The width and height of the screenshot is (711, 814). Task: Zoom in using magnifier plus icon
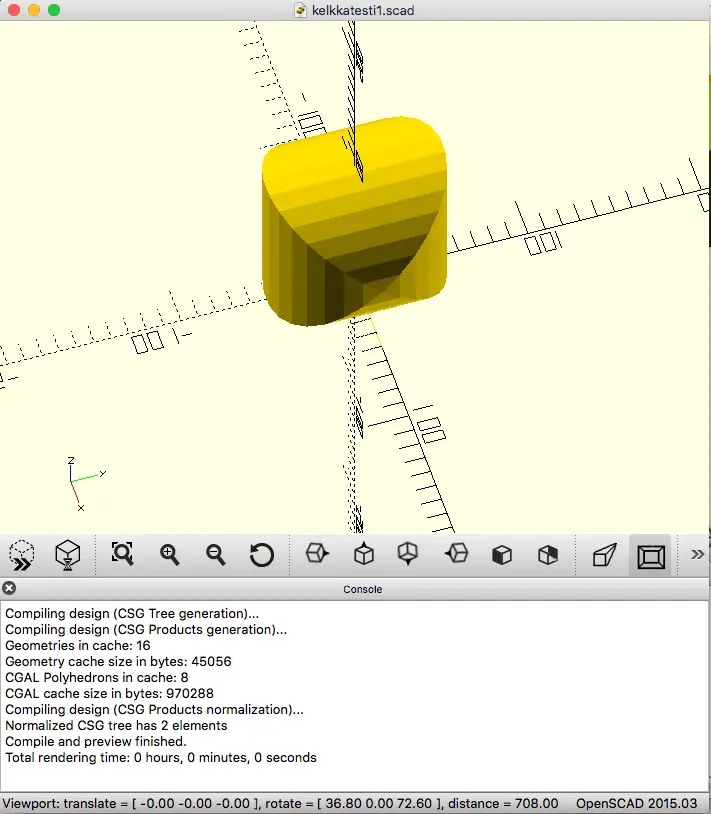click(170, 555)
